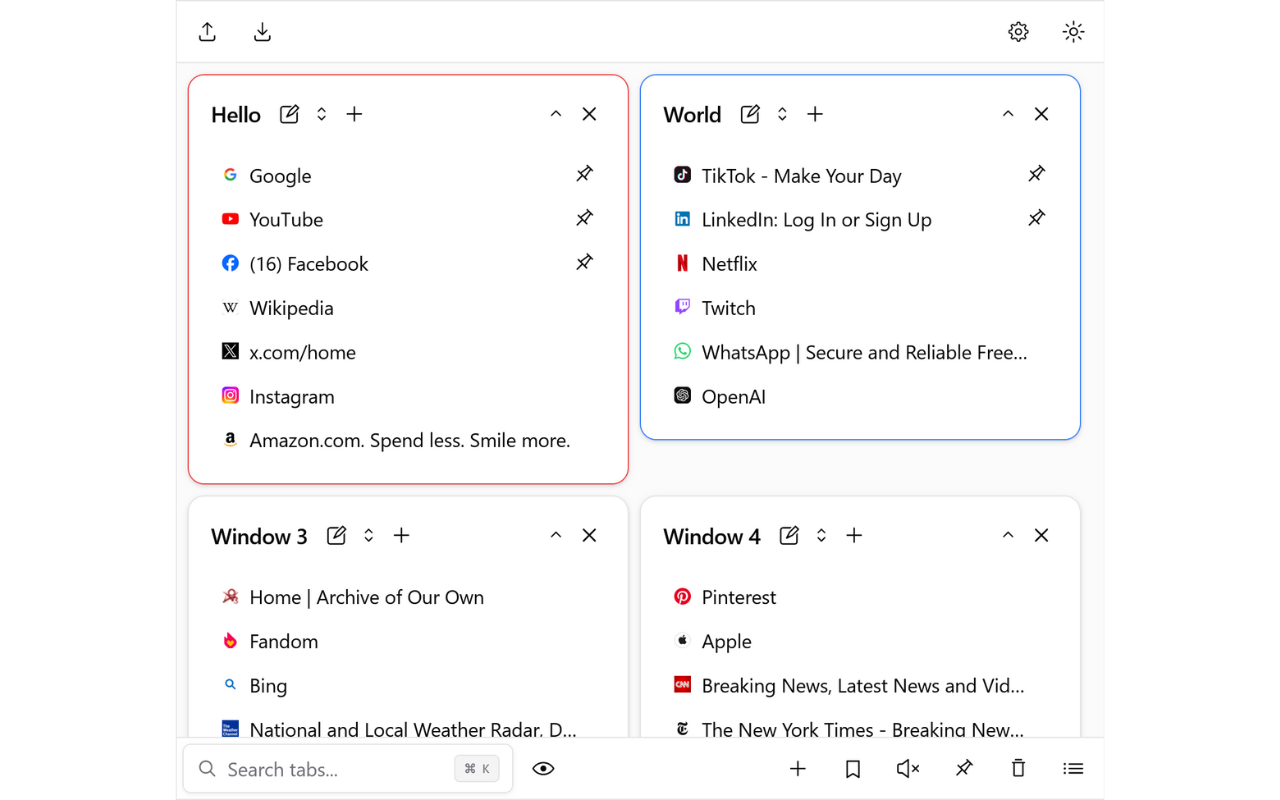The image size is (1280, 800).
Task: Open the settings gear
Action: tap(1018, 32)
